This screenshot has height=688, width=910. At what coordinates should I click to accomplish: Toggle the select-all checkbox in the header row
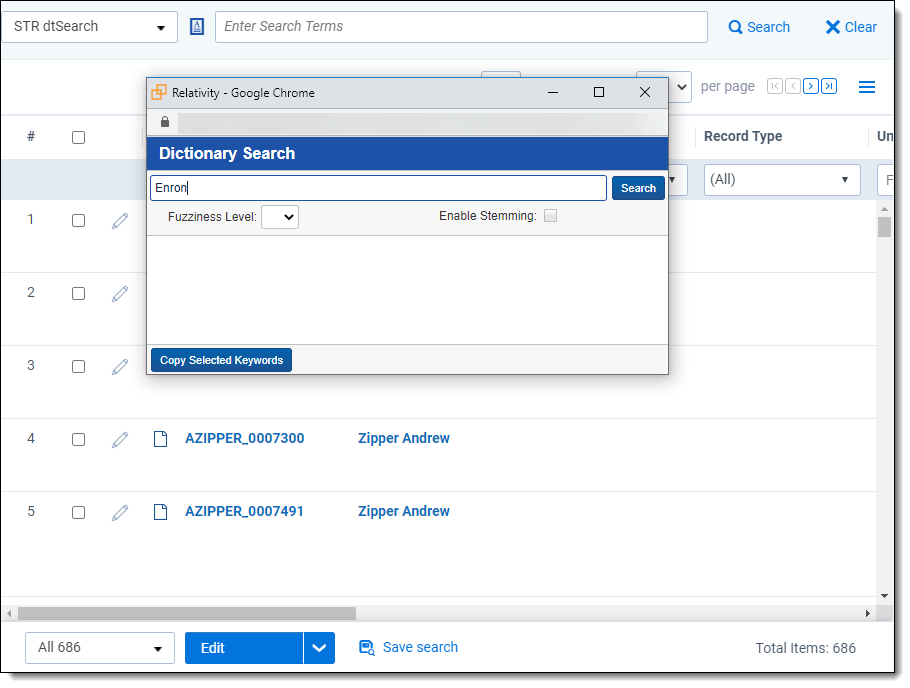click(78, 138)
